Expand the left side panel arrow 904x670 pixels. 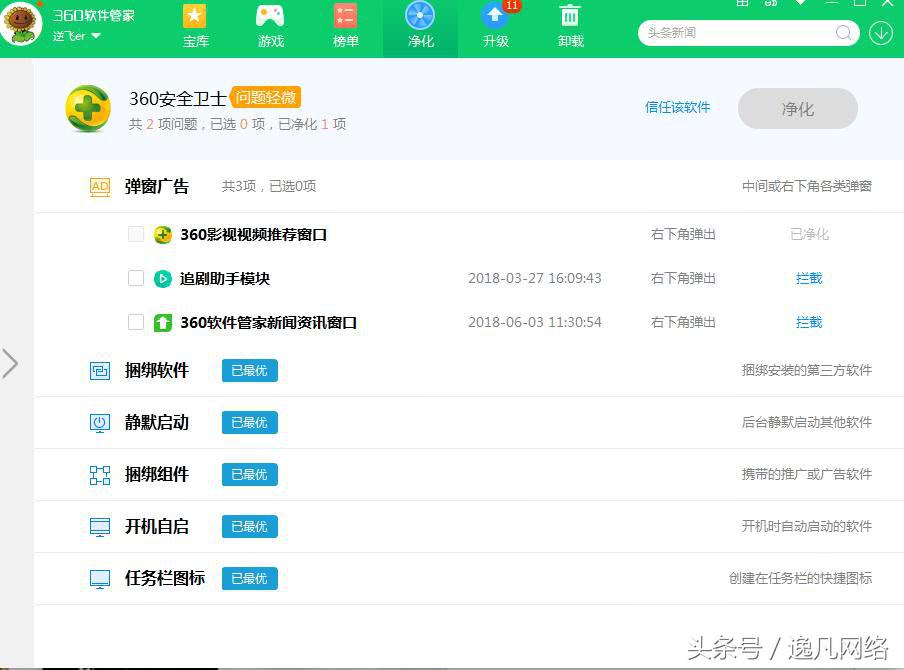[10, 364]
